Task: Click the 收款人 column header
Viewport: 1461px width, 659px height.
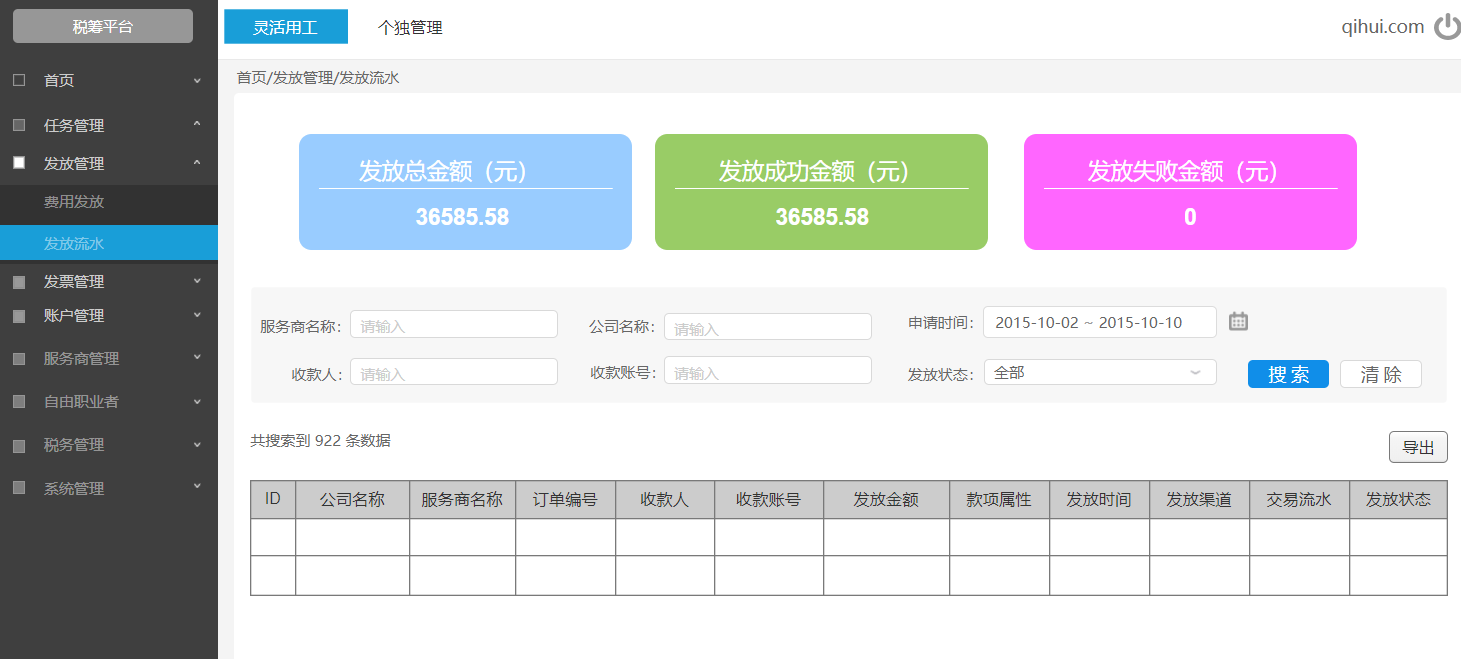Action: 665,499
